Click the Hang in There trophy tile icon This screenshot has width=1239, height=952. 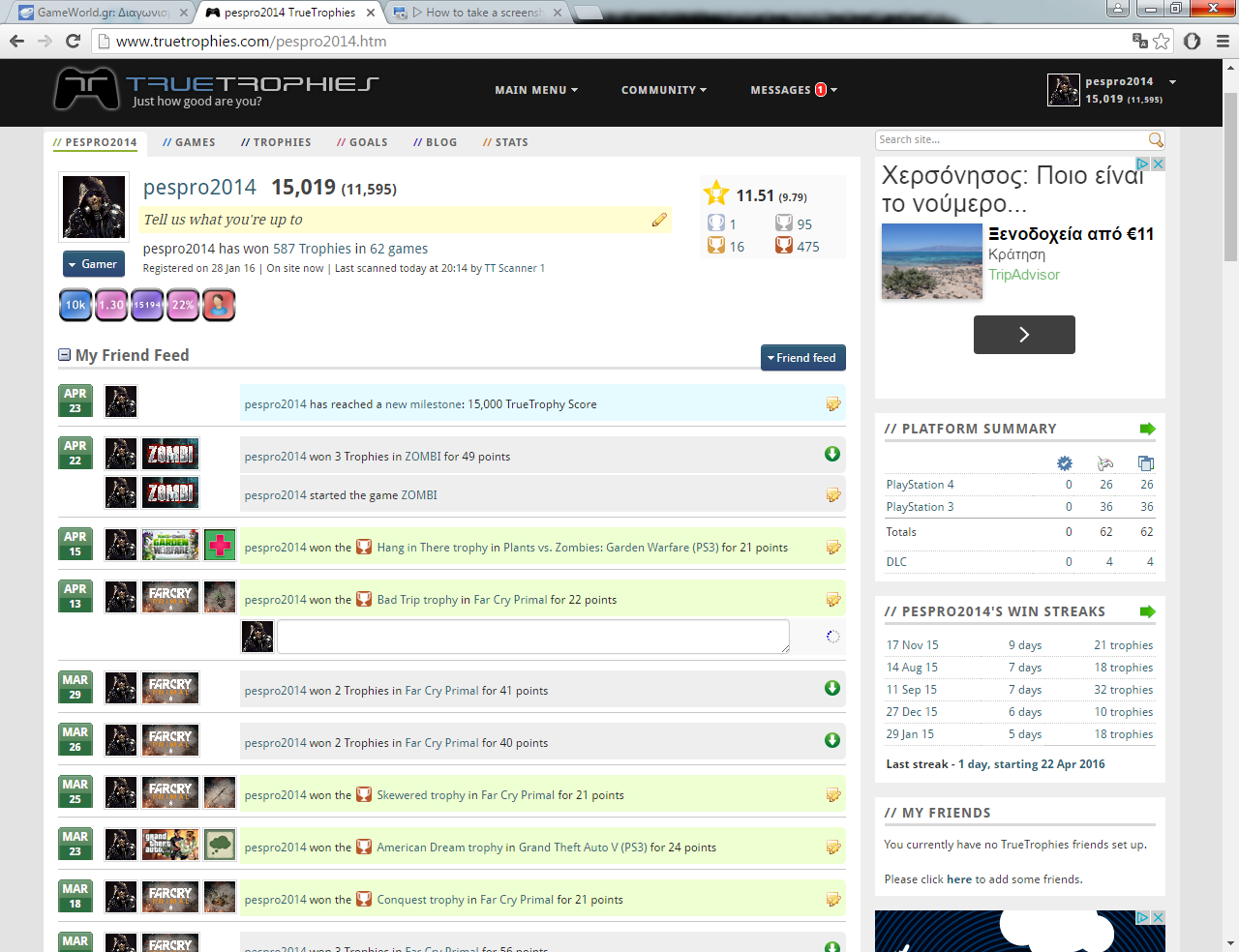pos(220,545)
